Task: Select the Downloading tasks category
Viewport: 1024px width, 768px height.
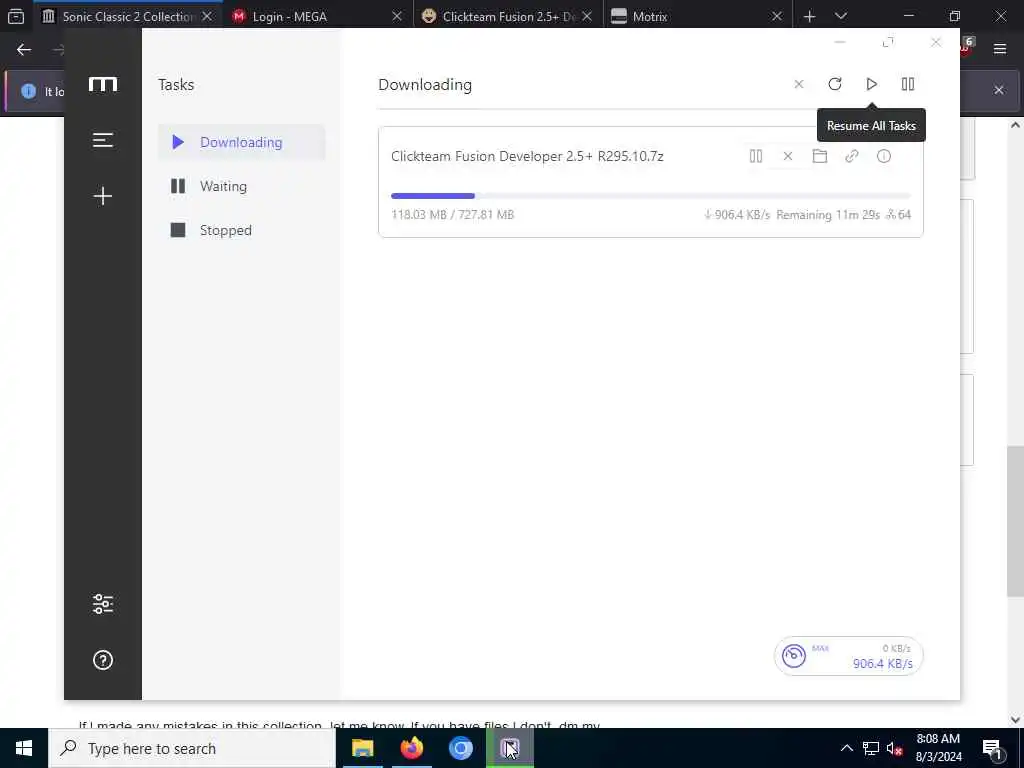Action: (242, 142)
